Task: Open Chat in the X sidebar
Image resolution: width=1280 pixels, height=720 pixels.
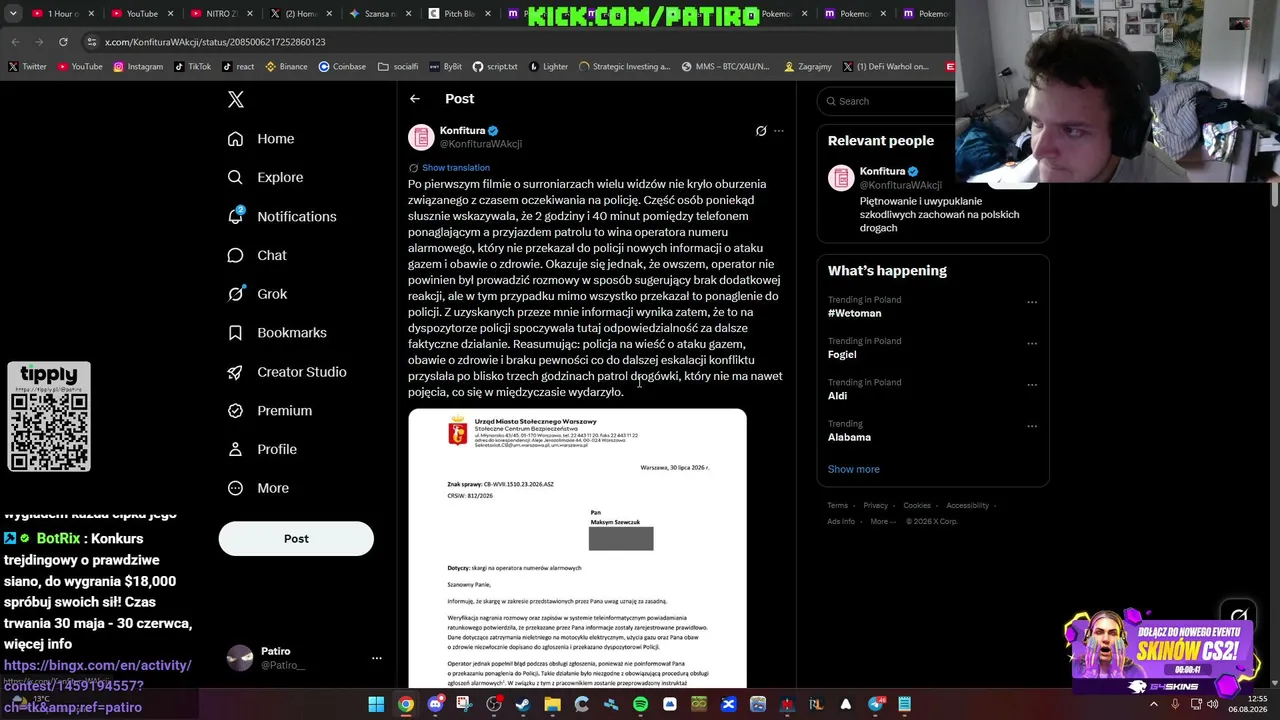Action: tap(257, 256)
